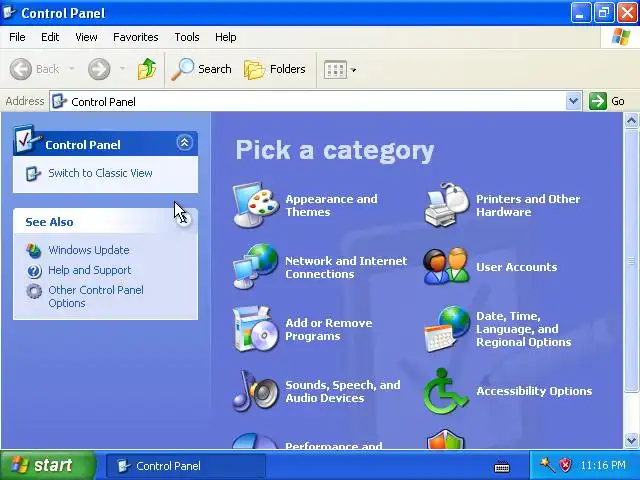The image size is (640, 480).
Task: Click the Security Center shield icon
Action: click(446, 439)
